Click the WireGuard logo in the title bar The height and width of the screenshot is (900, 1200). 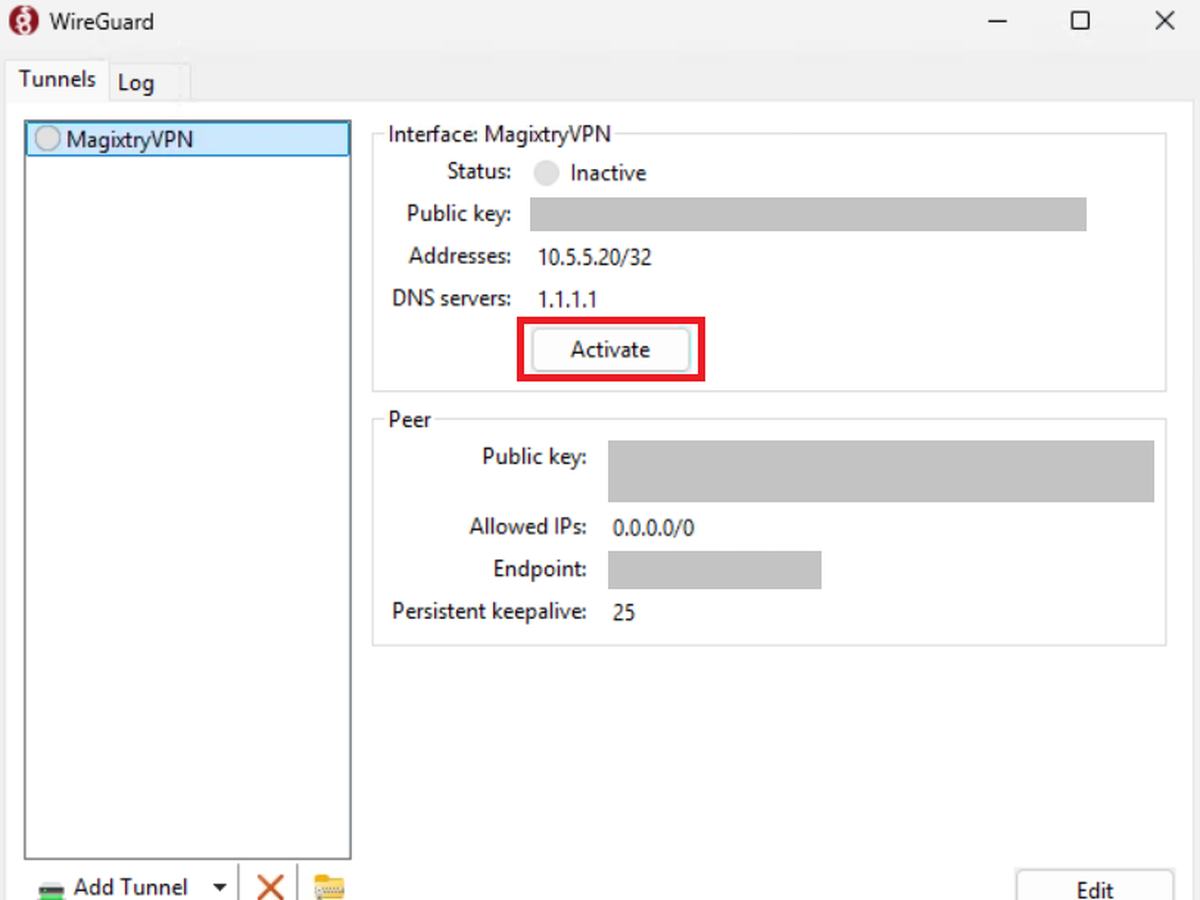23,21
